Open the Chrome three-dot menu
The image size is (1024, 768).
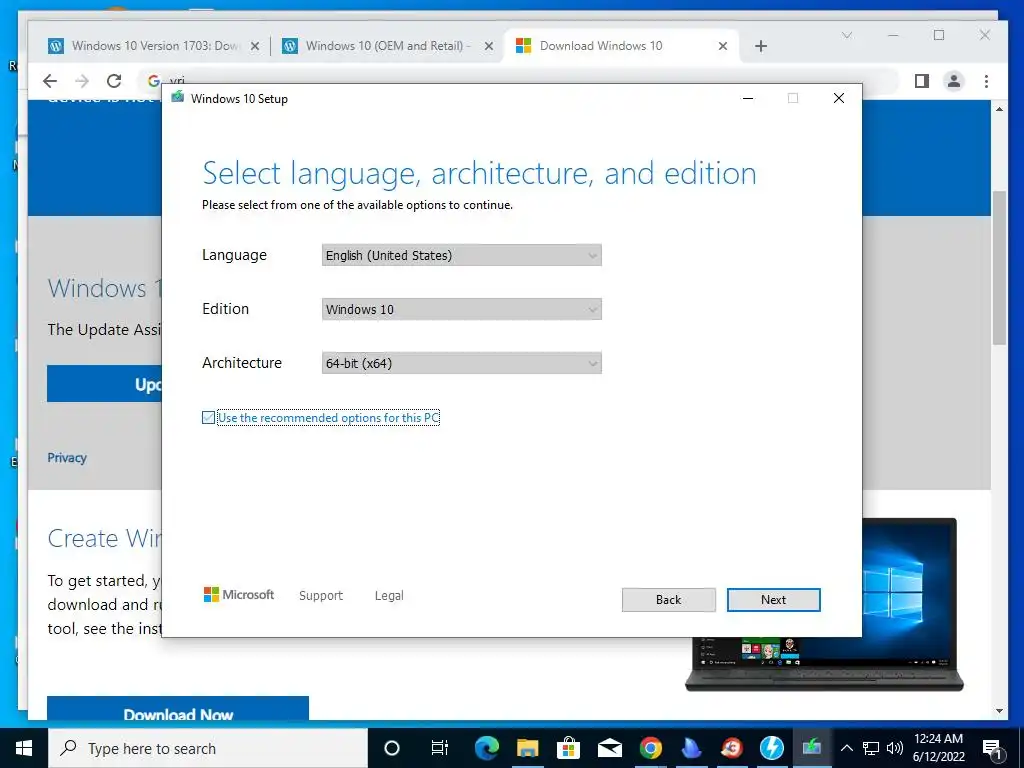coord(987,81)
